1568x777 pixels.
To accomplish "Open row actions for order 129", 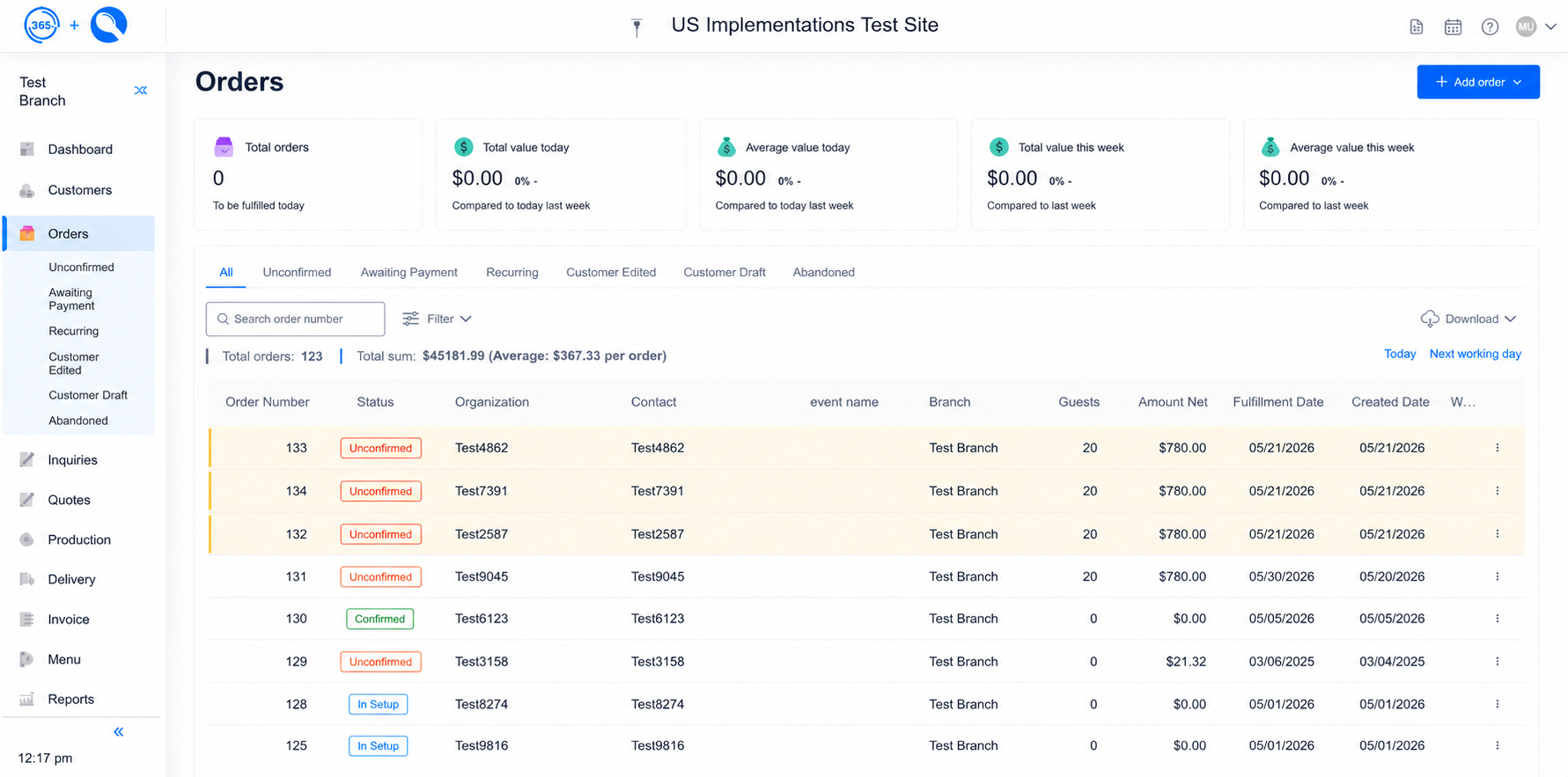I will pyautogui.click(x=1497, y=661).
